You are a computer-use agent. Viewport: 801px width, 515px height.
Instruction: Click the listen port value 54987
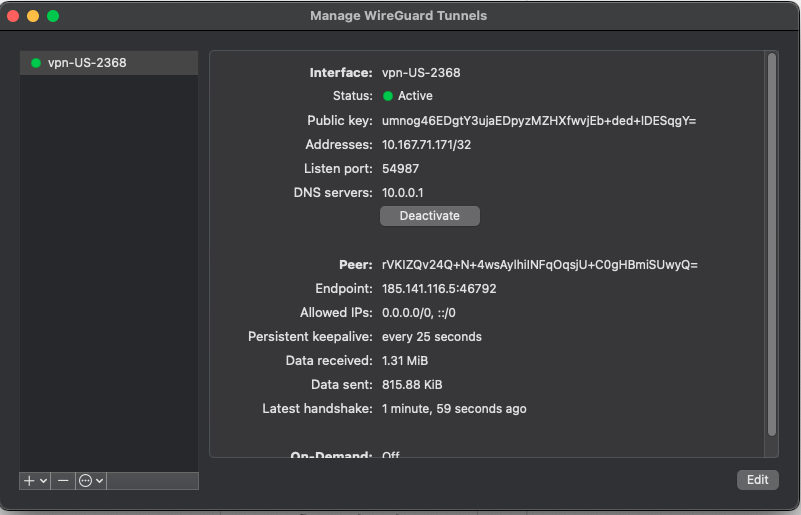[400, 169]
